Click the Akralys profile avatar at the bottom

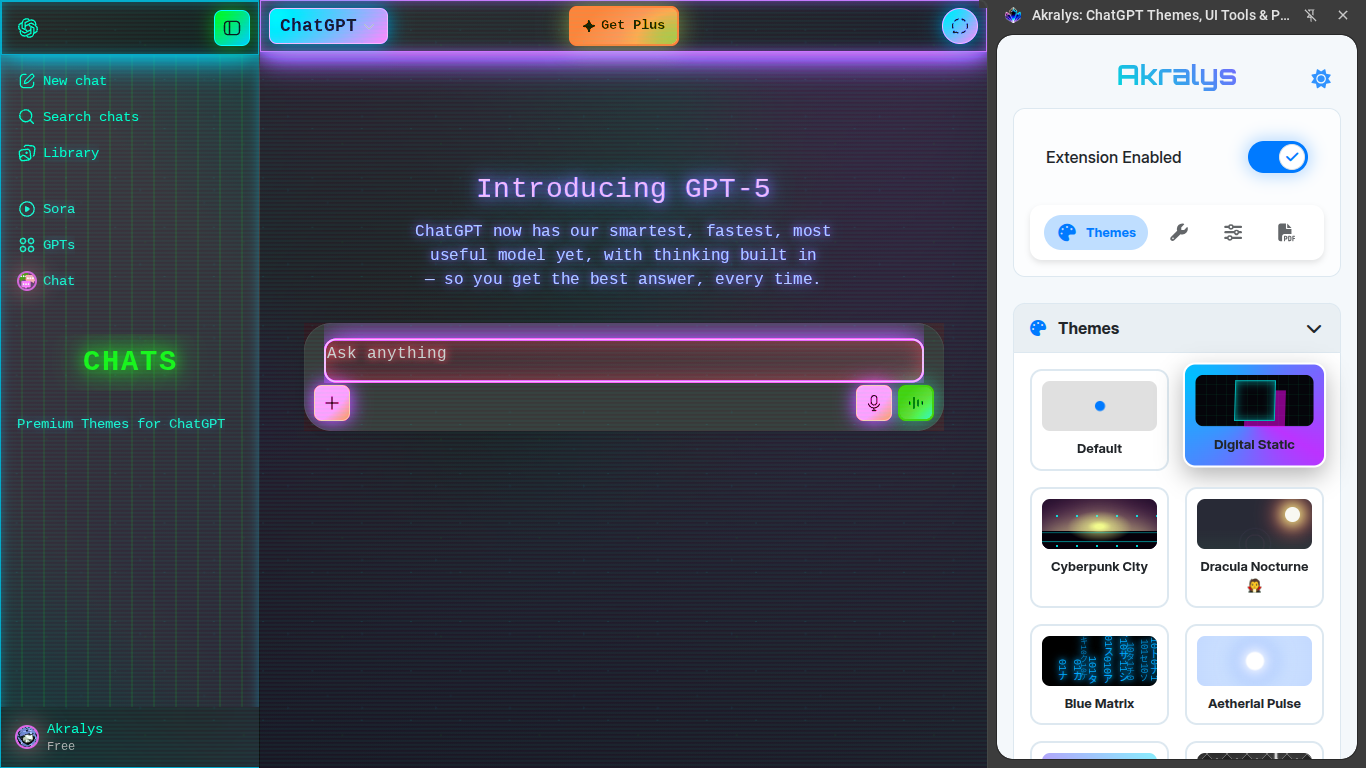point(27,737)
